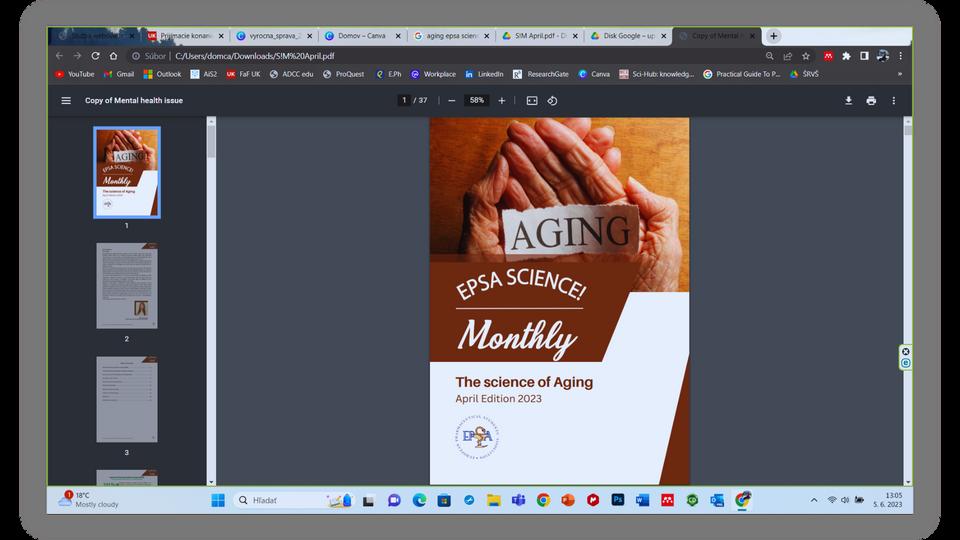The image size is (960, 540).
Task: Open the PDF viewer more actions menu
Action: coord(894,100)
